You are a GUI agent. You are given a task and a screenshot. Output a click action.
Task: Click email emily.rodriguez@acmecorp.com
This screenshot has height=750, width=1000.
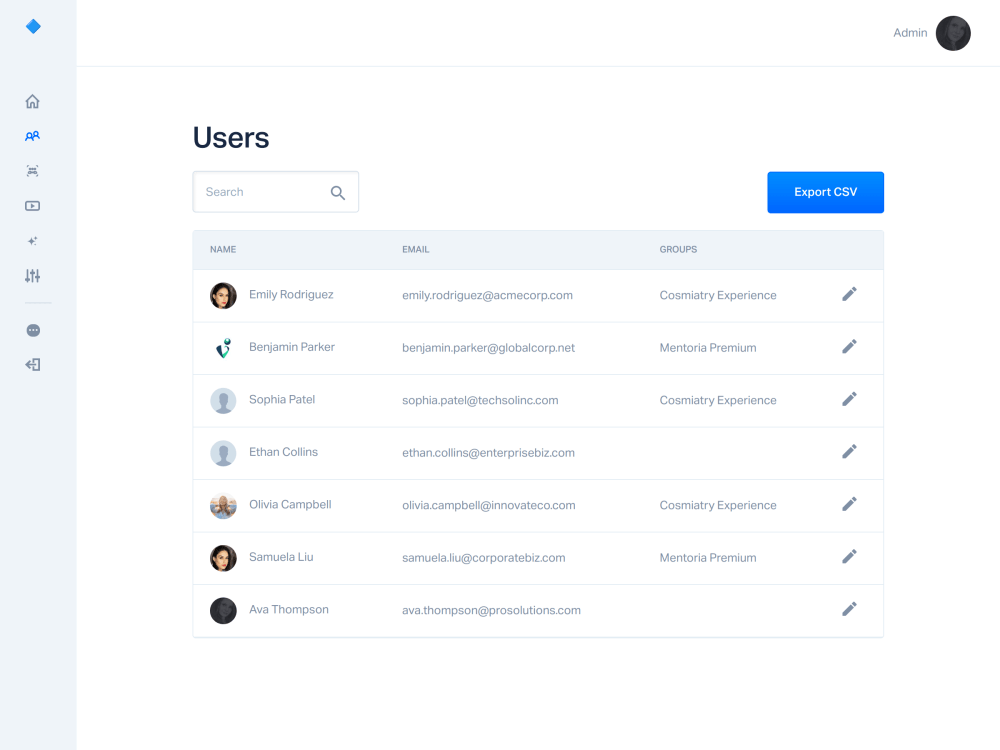point(487,295)
